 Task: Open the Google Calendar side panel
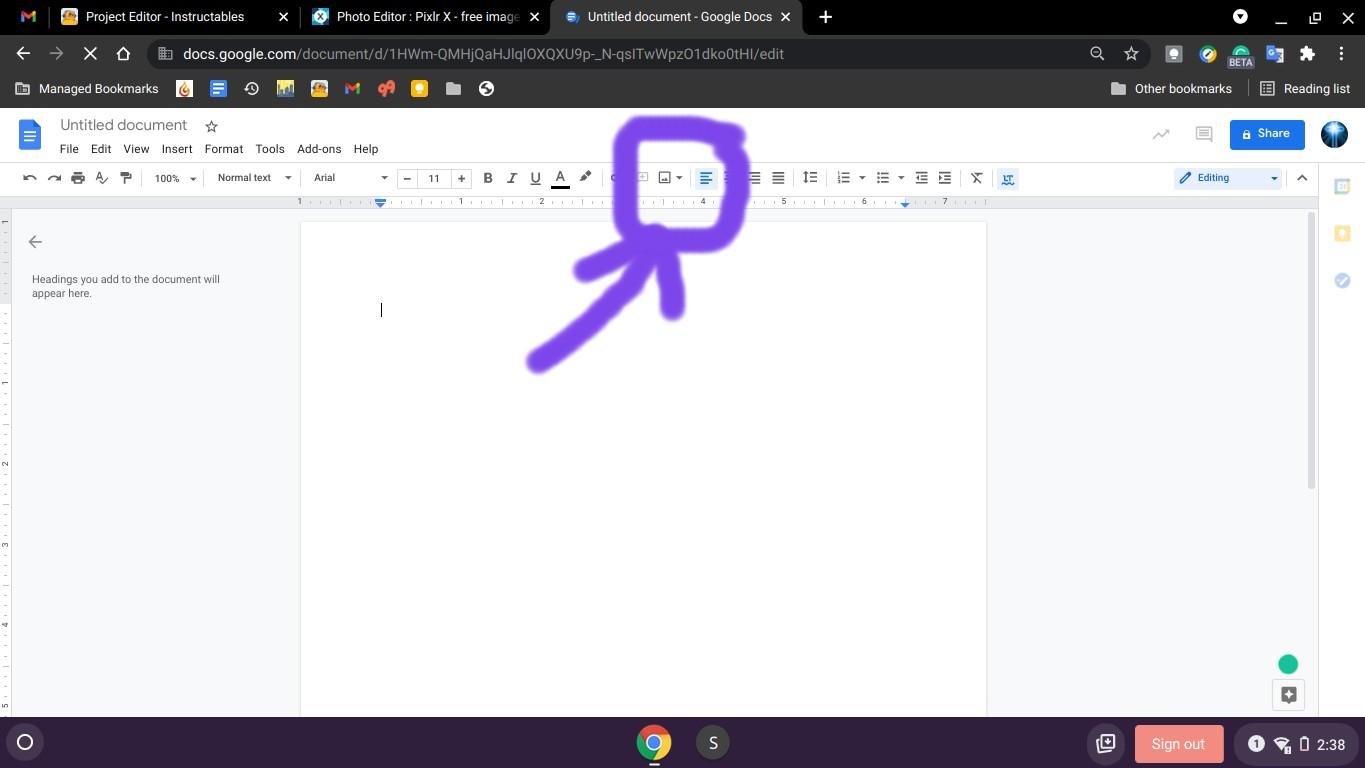[x=1342, y=186]
